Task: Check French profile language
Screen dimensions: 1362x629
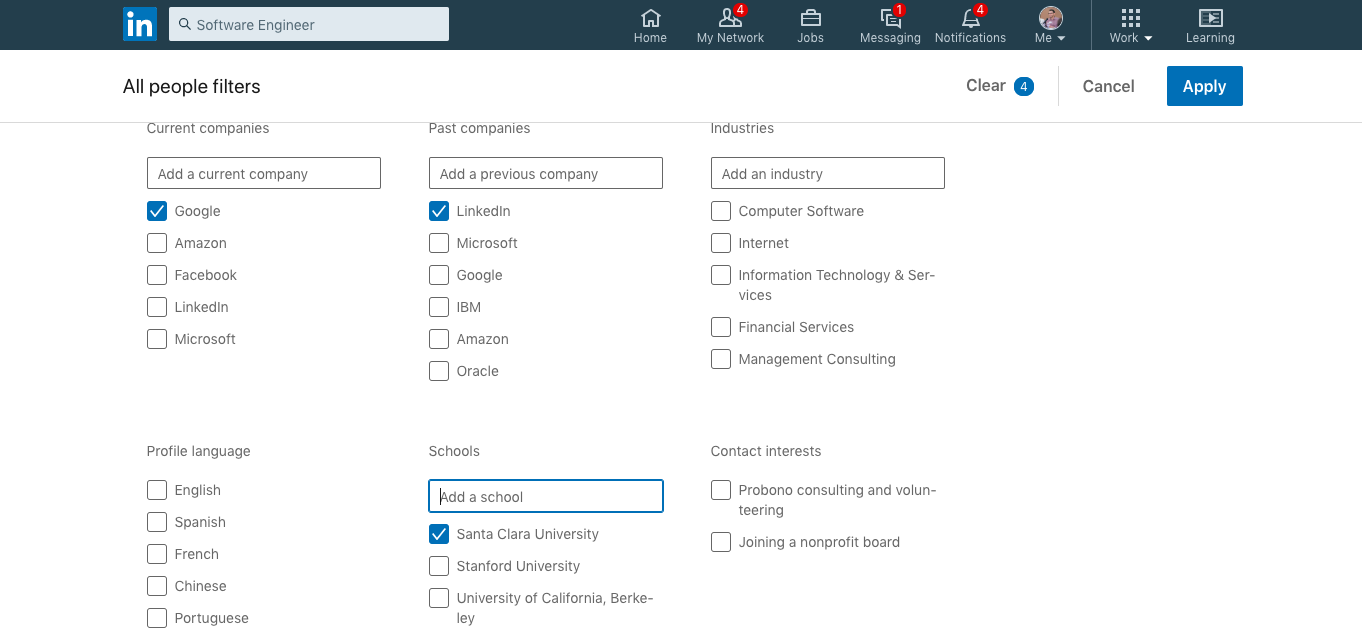Action: pyautogui.click(x=157, y=554)
